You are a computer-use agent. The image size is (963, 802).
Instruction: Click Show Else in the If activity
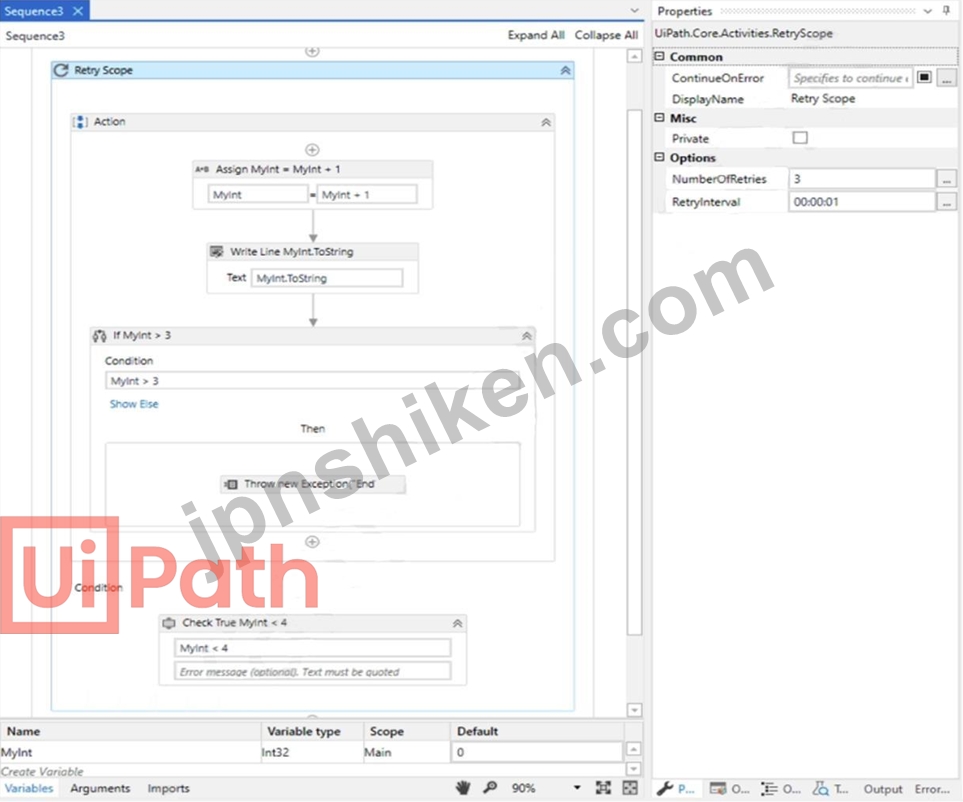click(x=133, y=404)
